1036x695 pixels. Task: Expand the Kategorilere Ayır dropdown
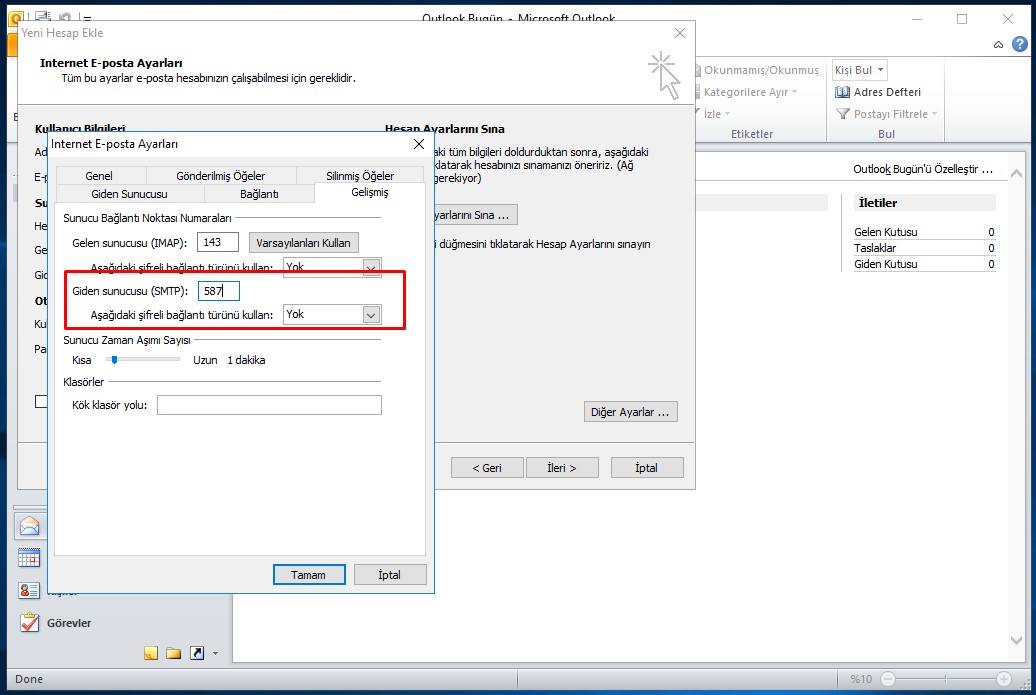(794, 92)
